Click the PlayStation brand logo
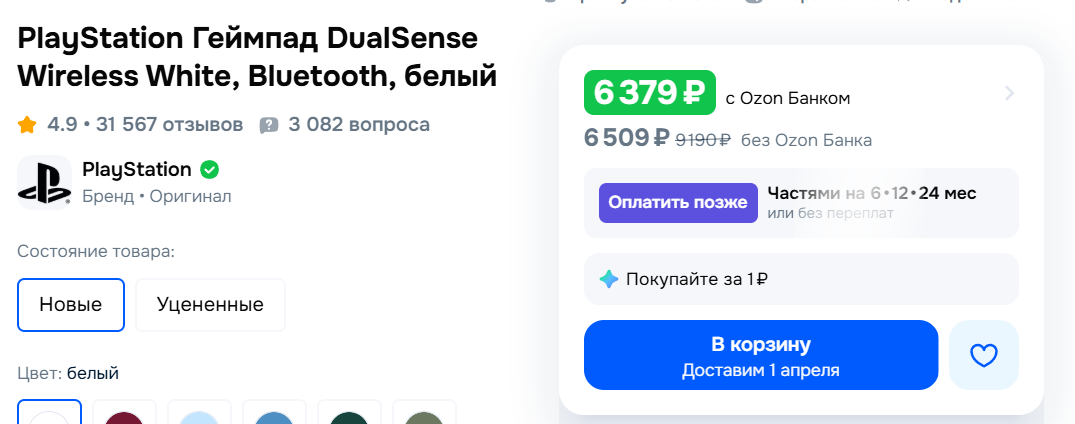The width and height of the screenshot is (1075, 424). click(44, 182)
